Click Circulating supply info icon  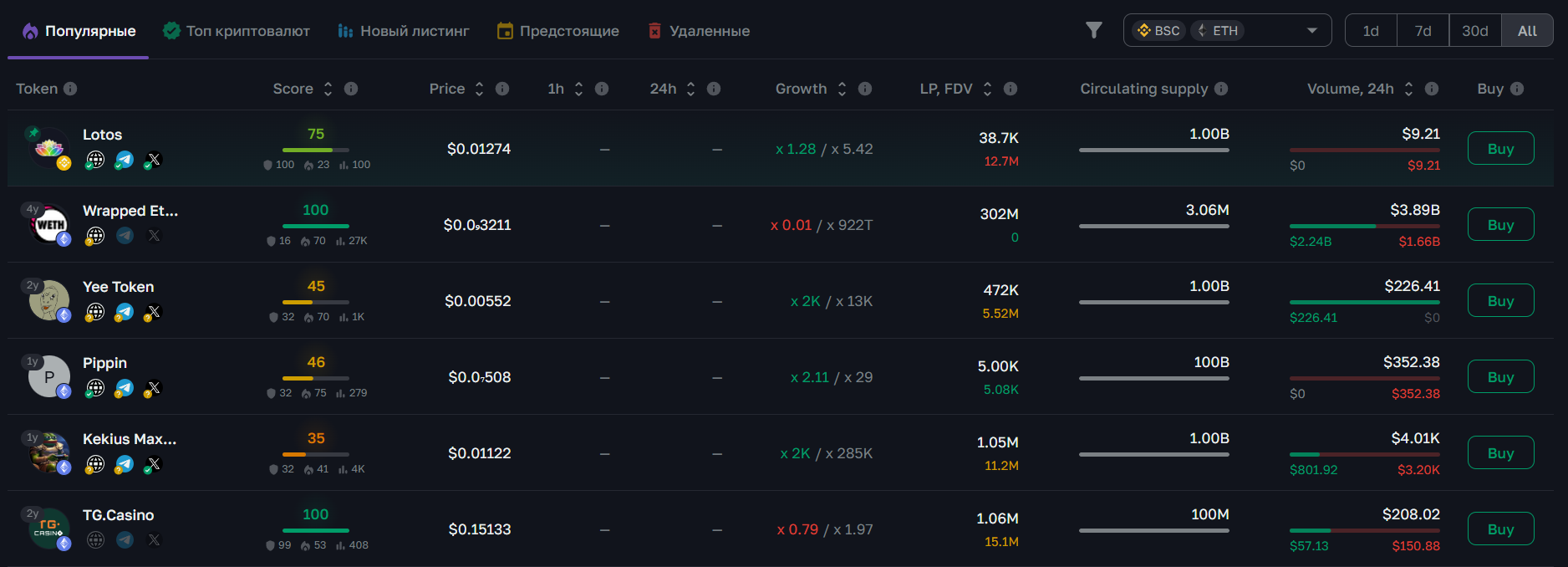tap(1221, 89)
